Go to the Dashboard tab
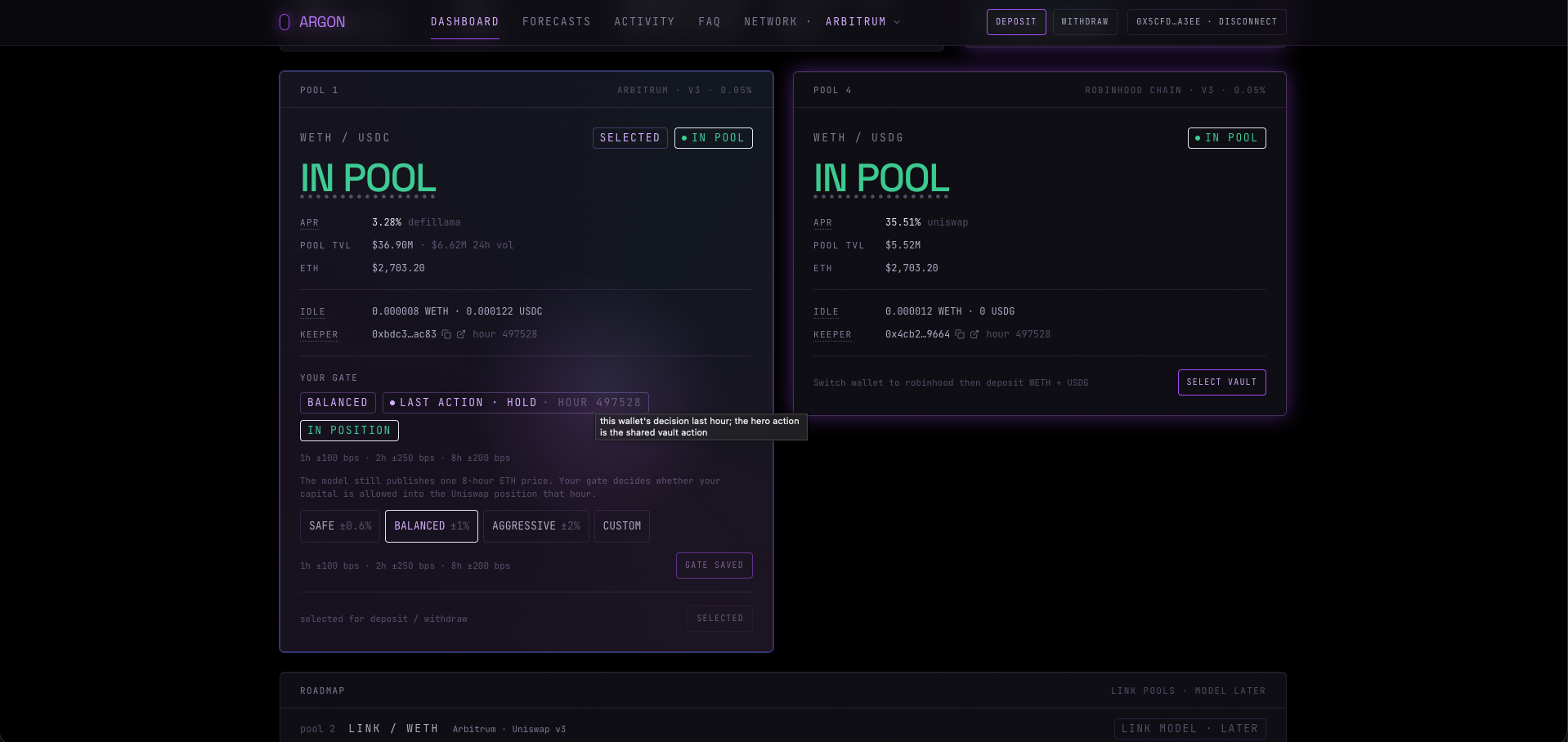Viewport: 1568px width, 742px height. (x=464, y=22)
